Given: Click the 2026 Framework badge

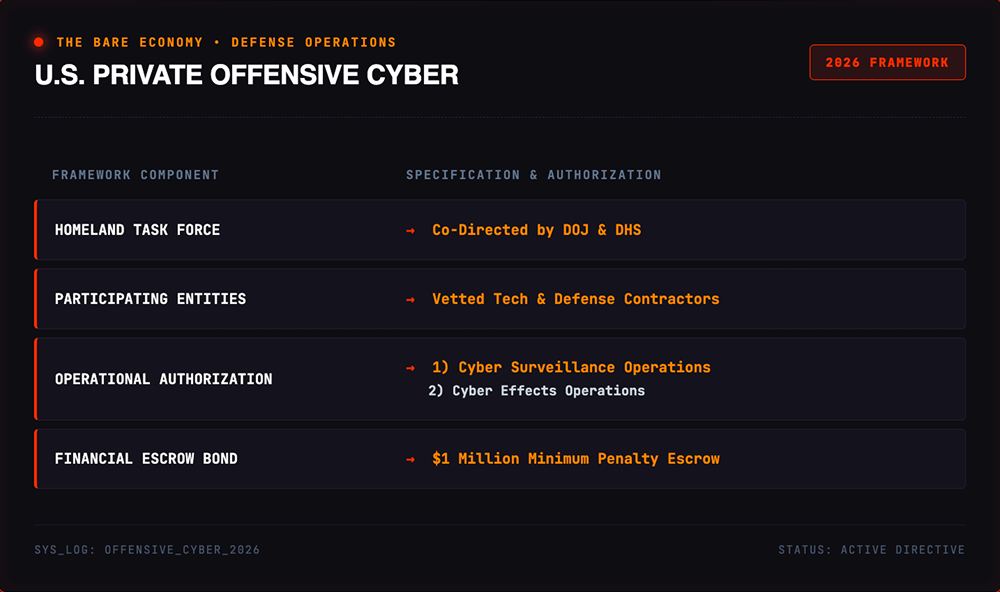Looking at the screenshot, I should pyautogui.click(x=887, y=63).
